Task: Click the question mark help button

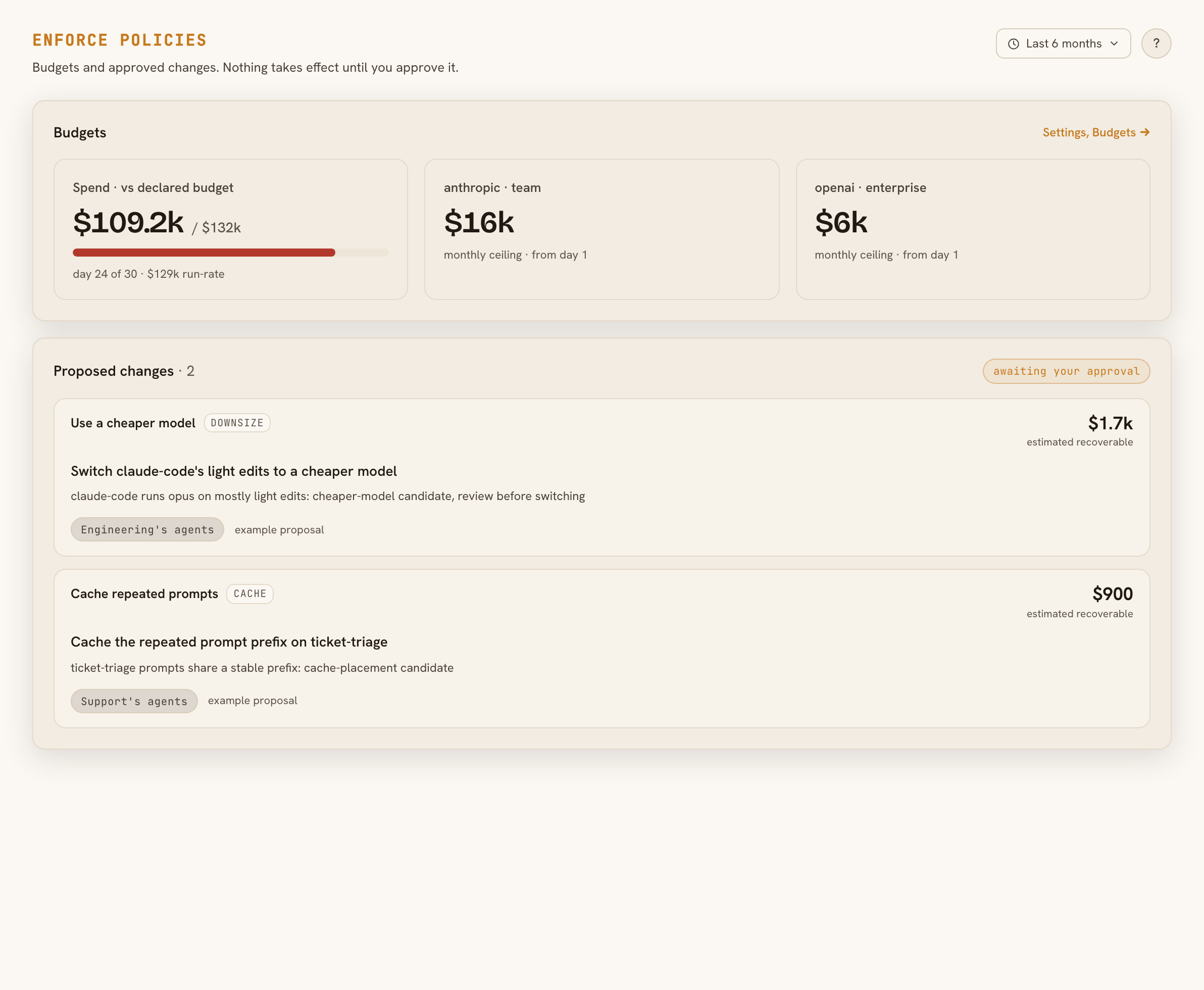Action: (1156, 43)
